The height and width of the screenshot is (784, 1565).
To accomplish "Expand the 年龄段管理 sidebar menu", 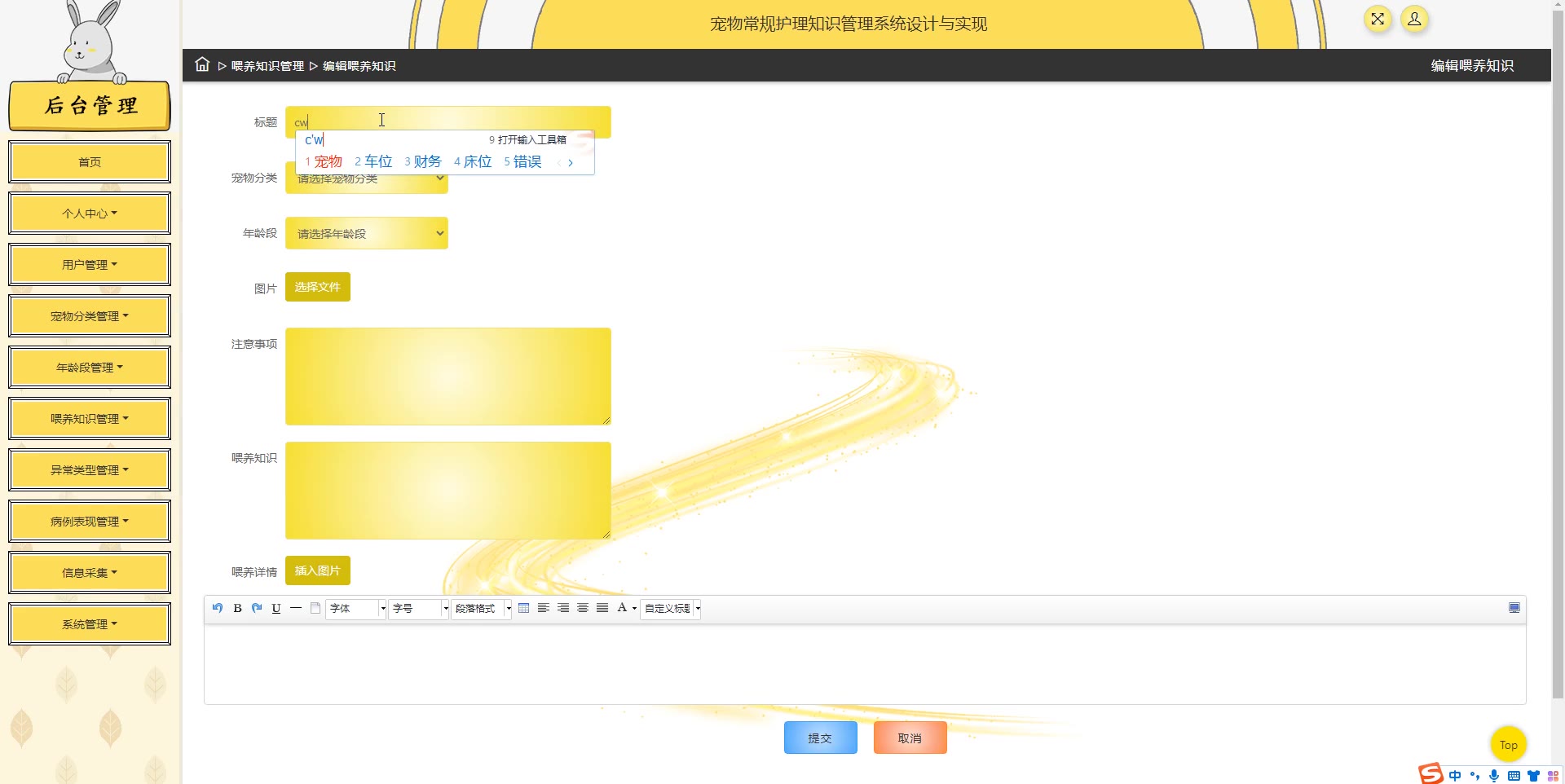I will click(90, 368).
